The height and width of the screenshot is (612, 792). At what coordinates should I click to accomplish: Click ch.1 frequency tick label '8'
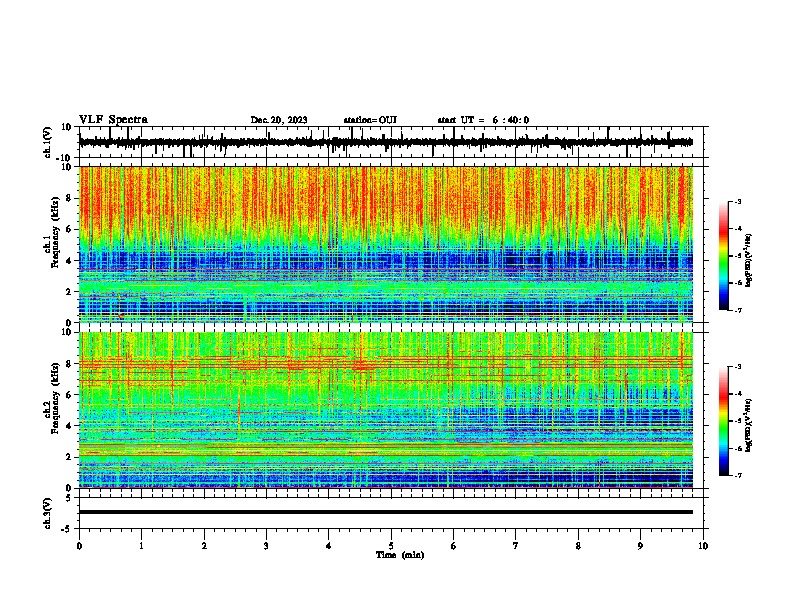70,198
